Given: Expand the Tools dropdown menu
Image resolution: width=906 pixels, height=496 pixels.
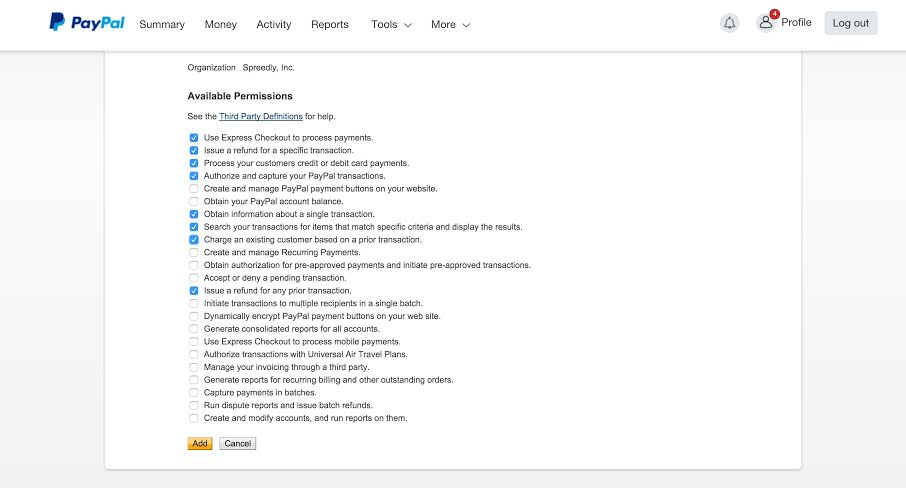Looking at the screenshot, I should click(x=391, y=24).
